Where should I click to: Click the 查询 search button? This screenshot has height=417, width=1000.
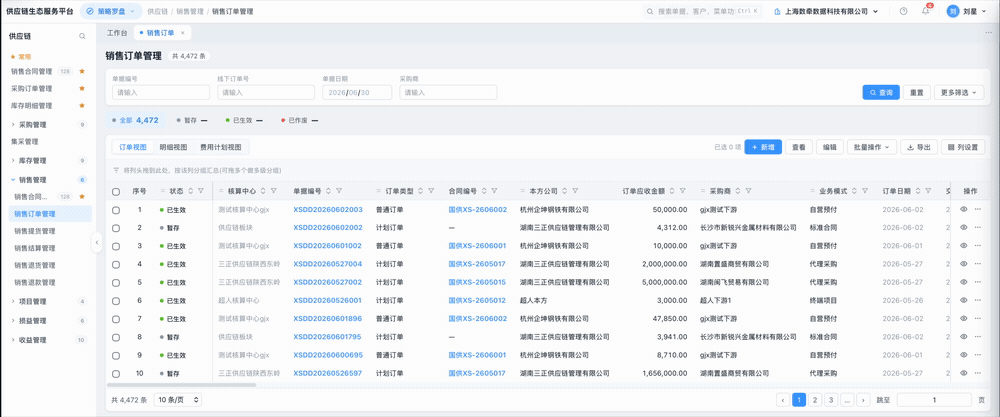pos(881,92)
